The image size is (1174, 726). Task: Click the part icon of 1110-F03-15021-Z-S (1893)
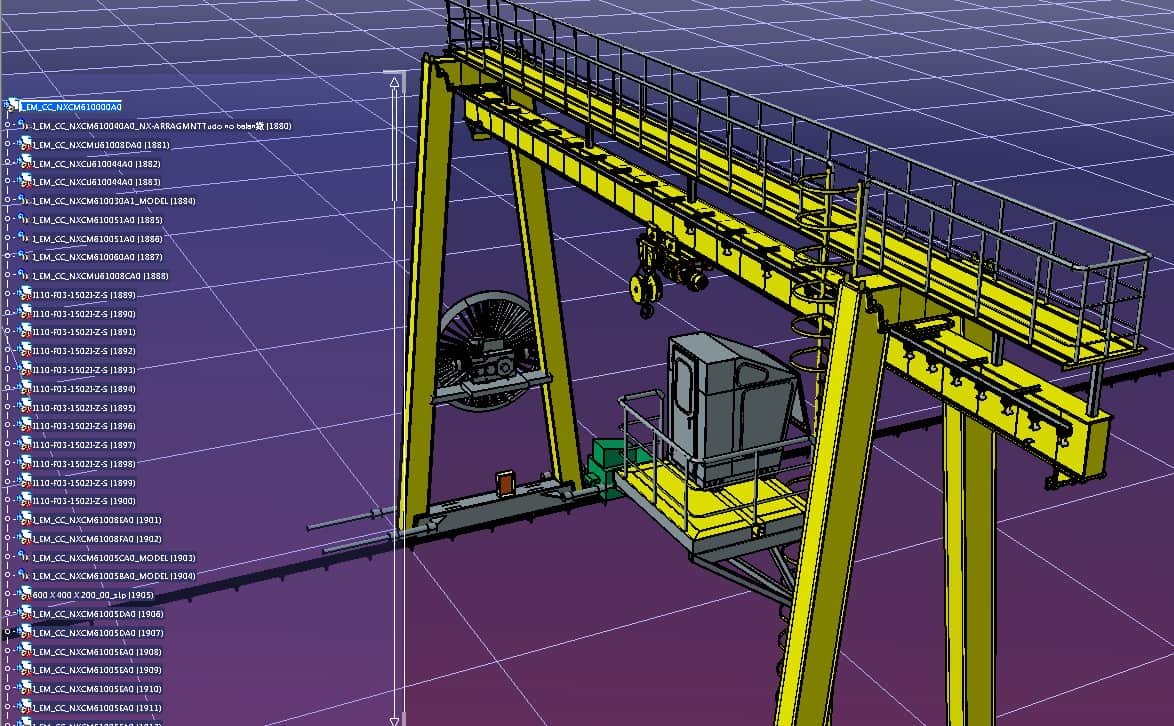[x=25, y=370]
